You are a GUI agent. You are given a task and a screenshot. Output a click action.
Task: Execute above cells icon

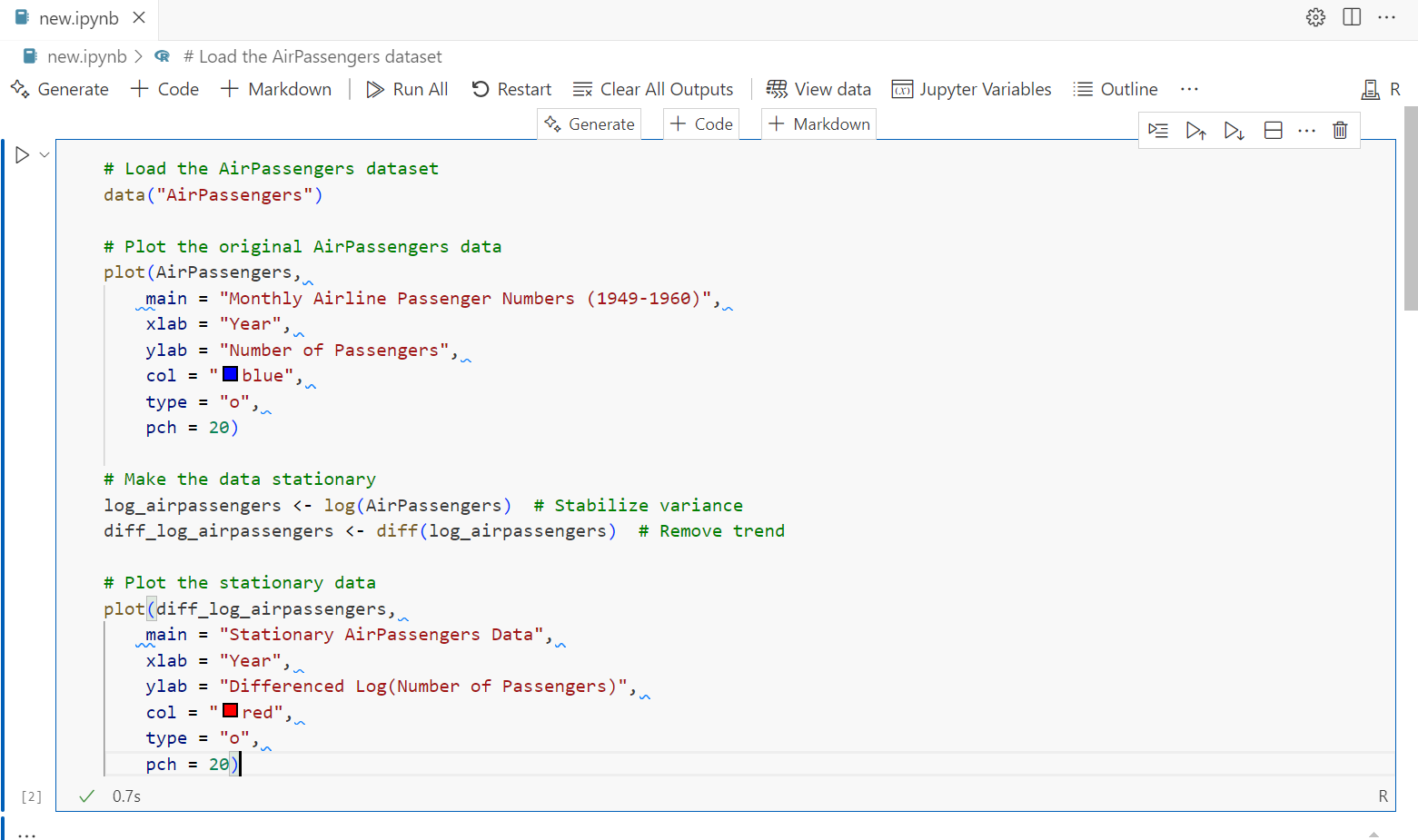(x=1195, y=131)
